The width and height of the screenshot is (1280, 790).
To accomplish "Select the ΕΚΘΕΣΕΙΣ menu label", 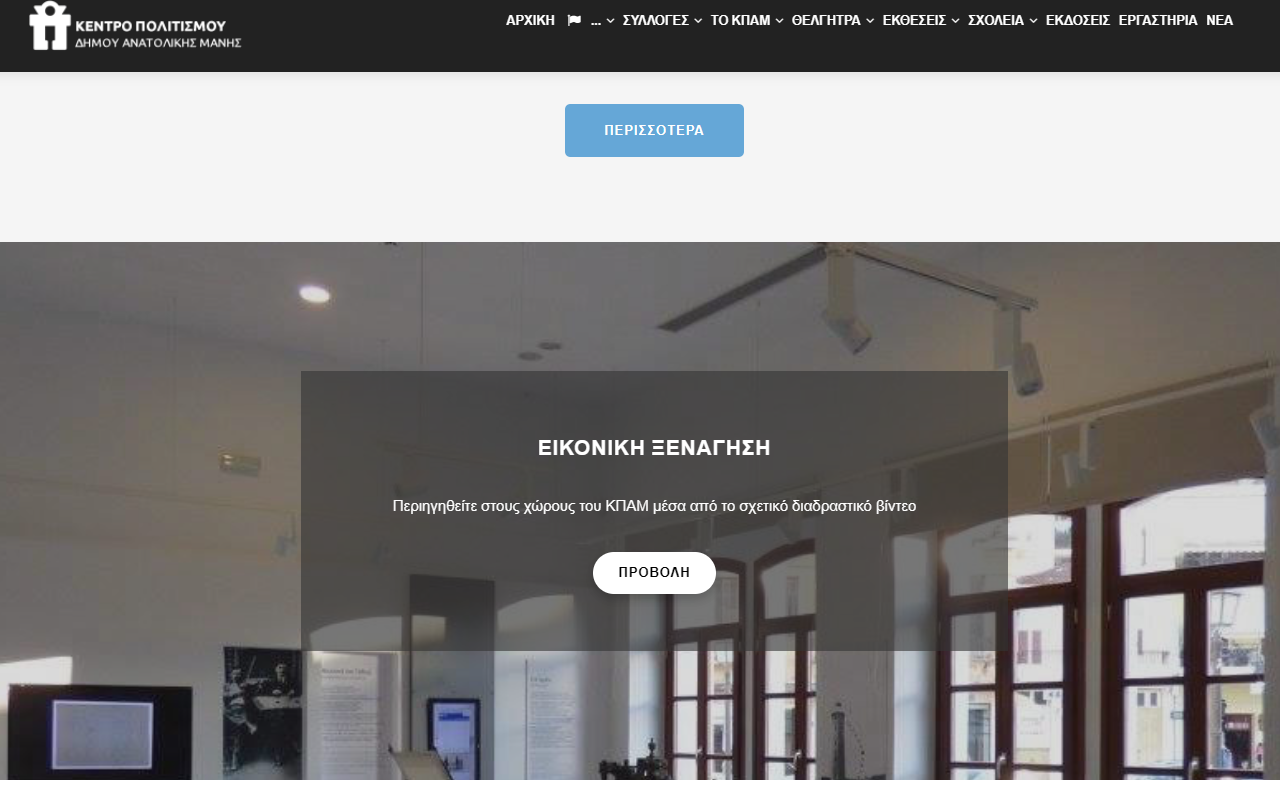I will click(914, 20).
